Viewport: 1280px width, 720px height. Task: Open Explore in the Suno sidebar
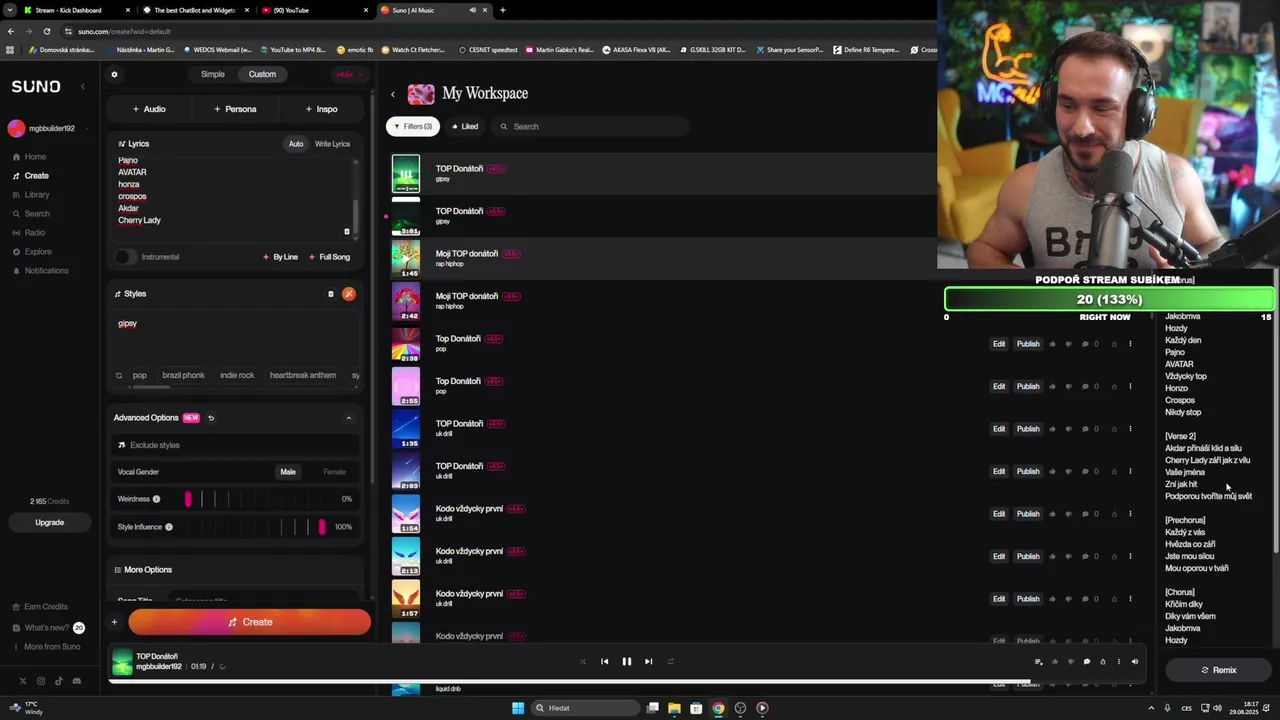(38, 252)
